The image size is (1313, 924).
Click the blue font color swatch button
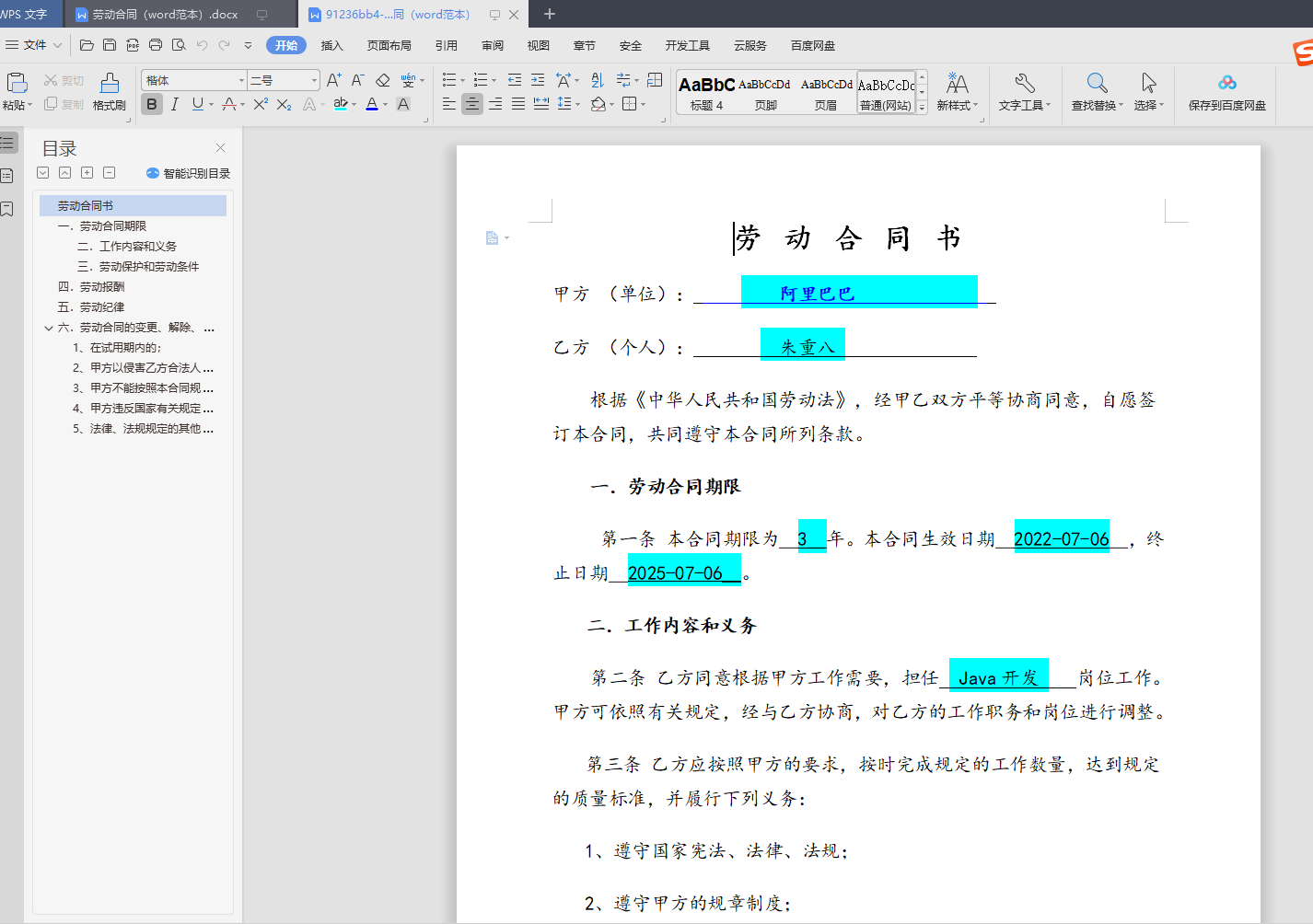click(x=371, y=104)
